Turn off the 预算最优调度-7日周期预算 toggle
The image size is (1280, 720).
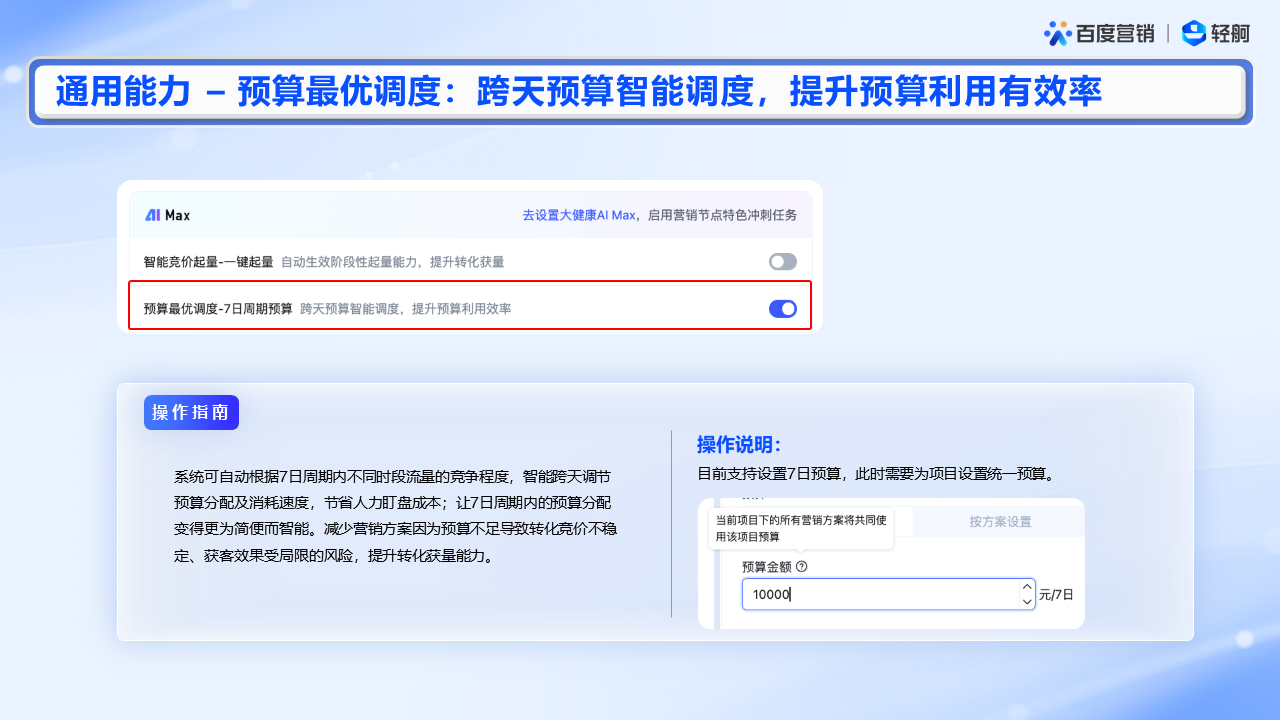pyautogui.click(x=783, y=309)
